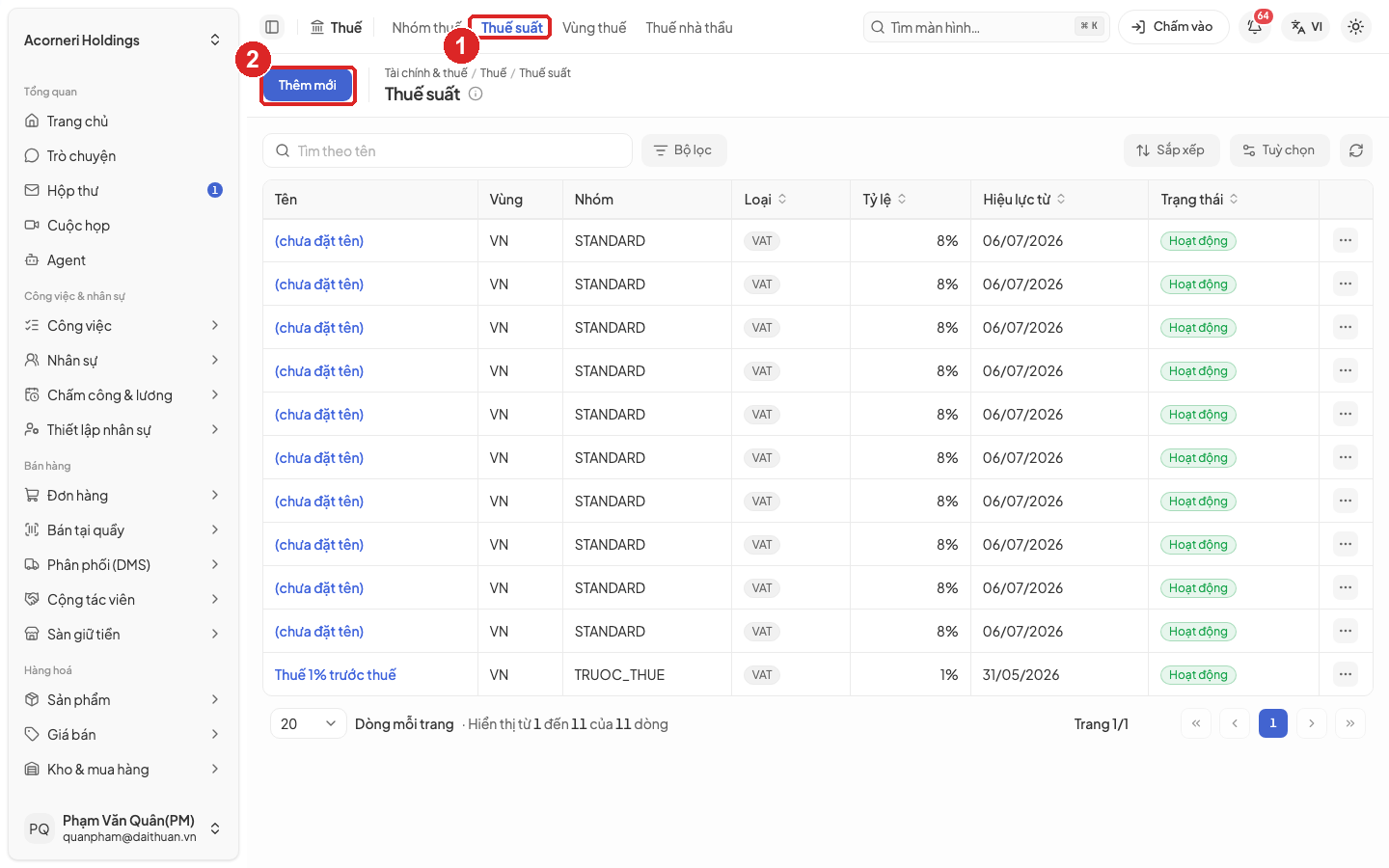Click the Thuế breadcrumb link

[493, 73]
